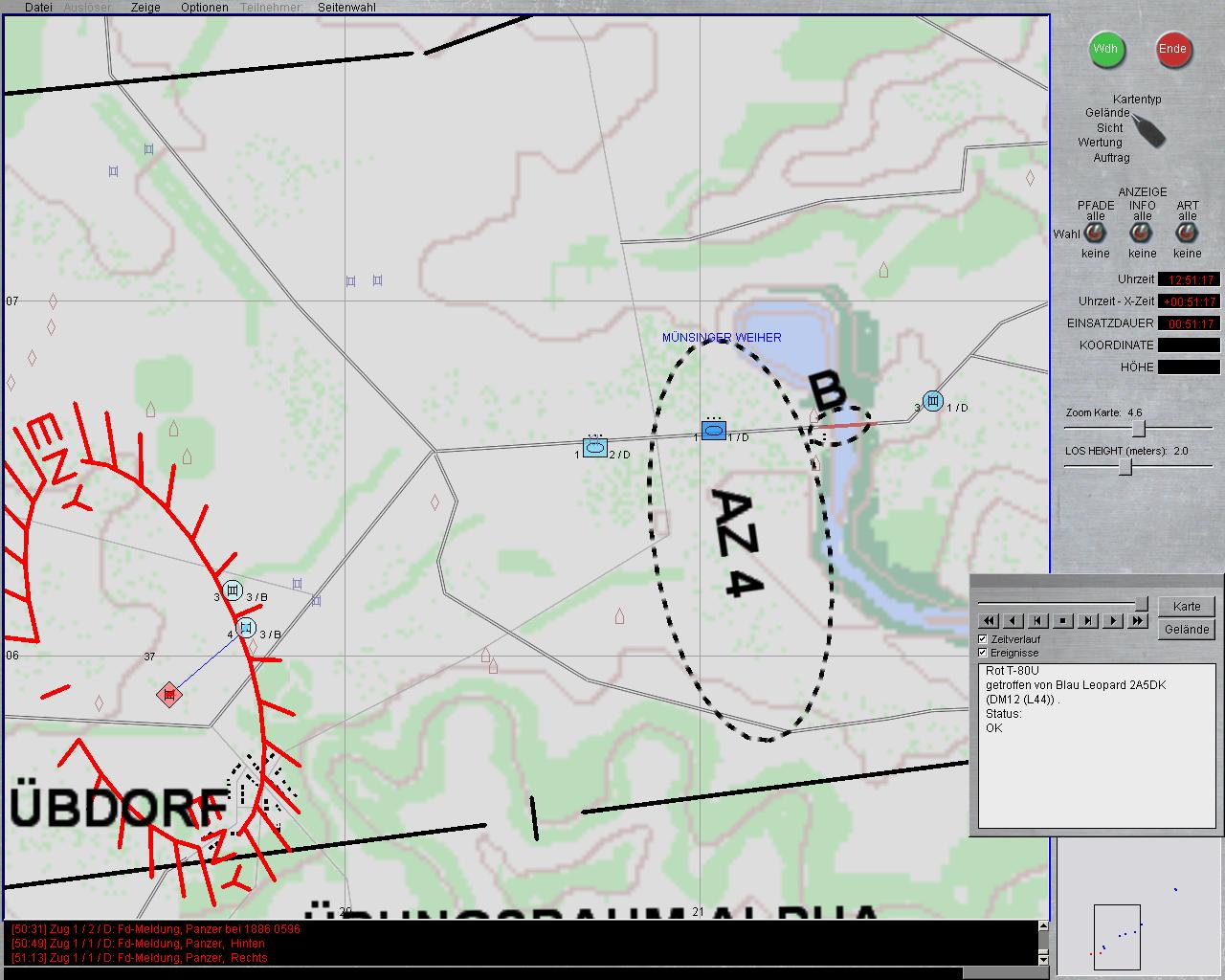Open the Optionen menu
This screenshot has width=1225, height=980.
[205, 7]
